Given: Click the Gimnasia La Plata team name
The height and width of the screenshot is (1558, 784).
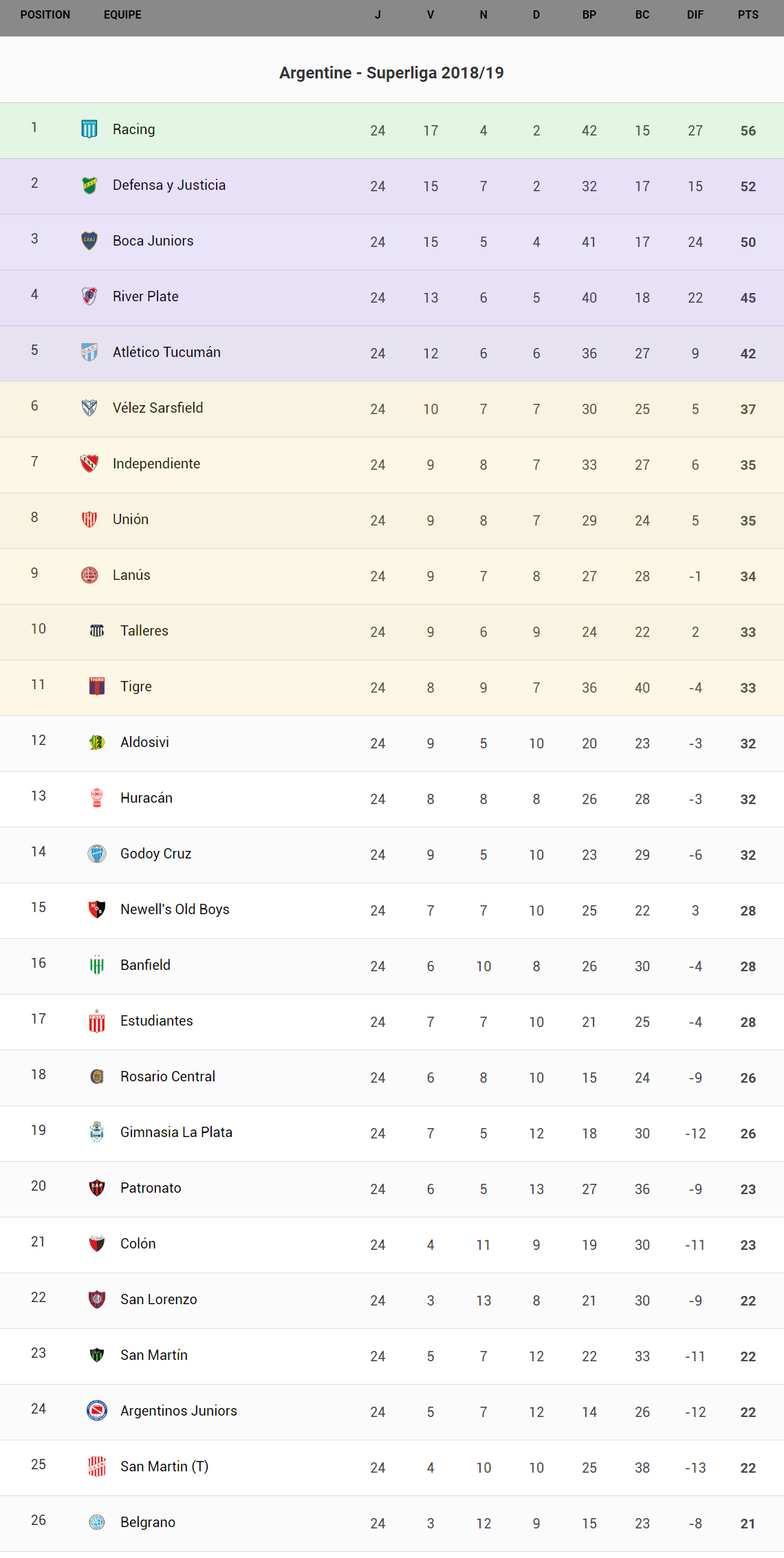Looking at the screenshot, I should click(176, 1132).
